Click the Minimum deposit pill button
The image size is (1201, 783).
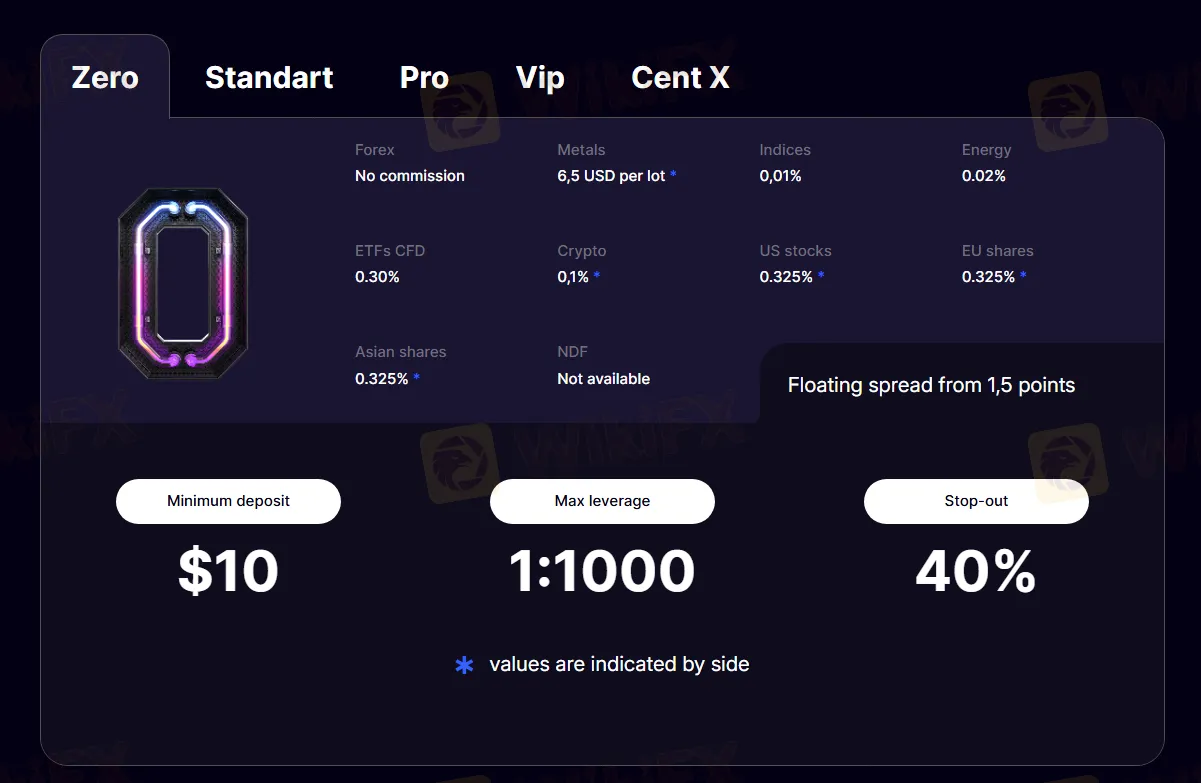(x=228, y=501)
